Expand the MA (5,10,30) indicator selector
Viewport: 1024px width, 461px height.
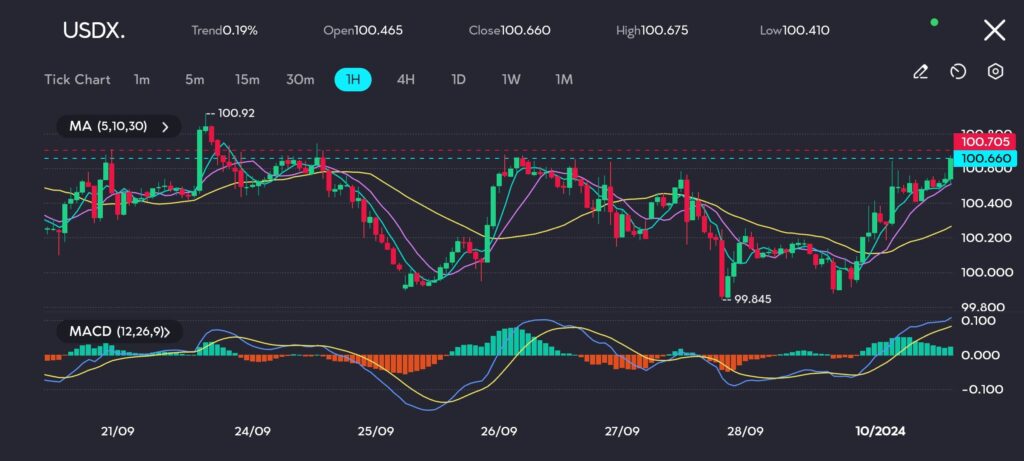[117, 126]
